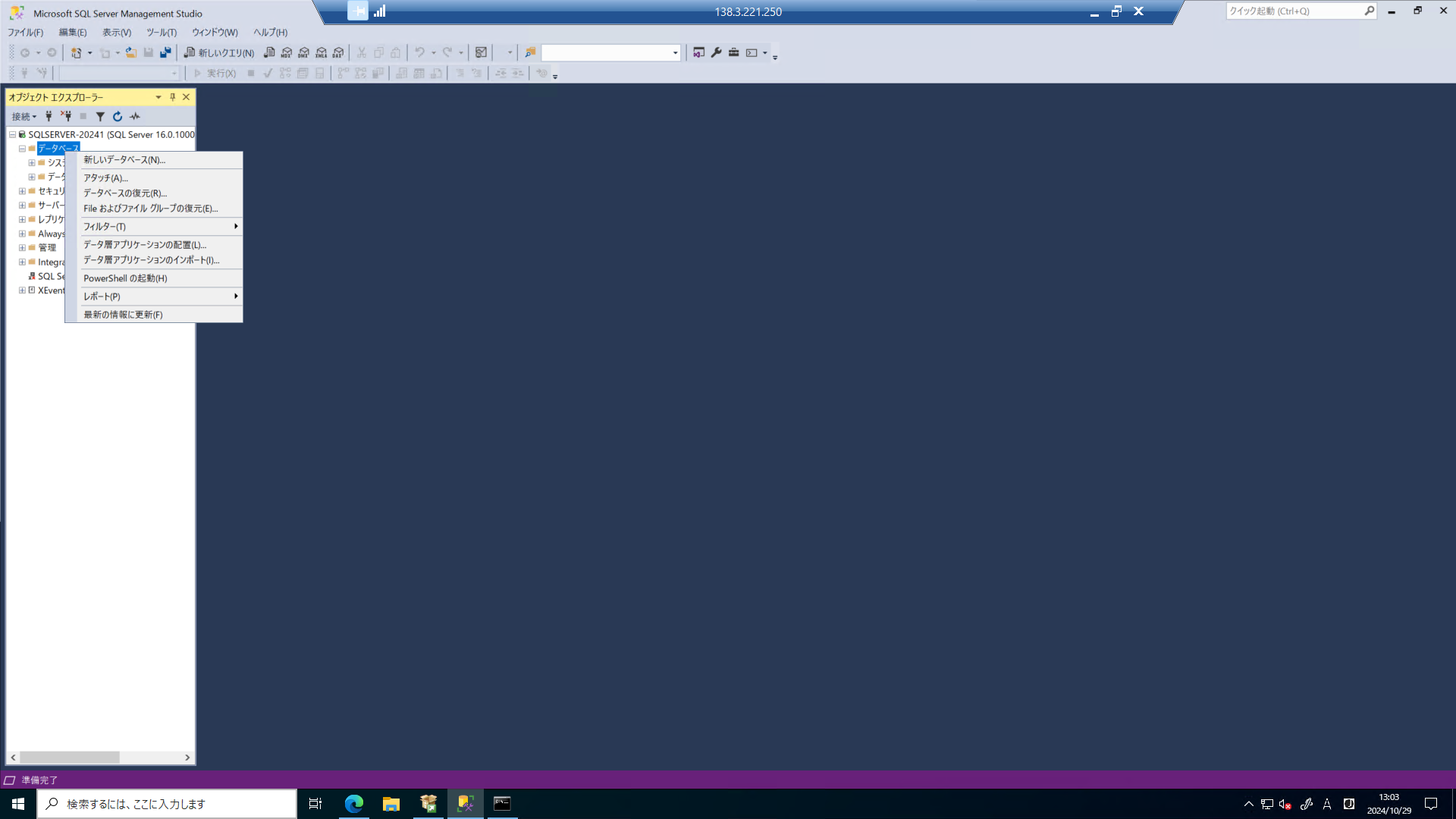The height and width of the screenshot is (819, 1456).
Task: Run the query with the 実行 button
Action: [x=215, y=73]
